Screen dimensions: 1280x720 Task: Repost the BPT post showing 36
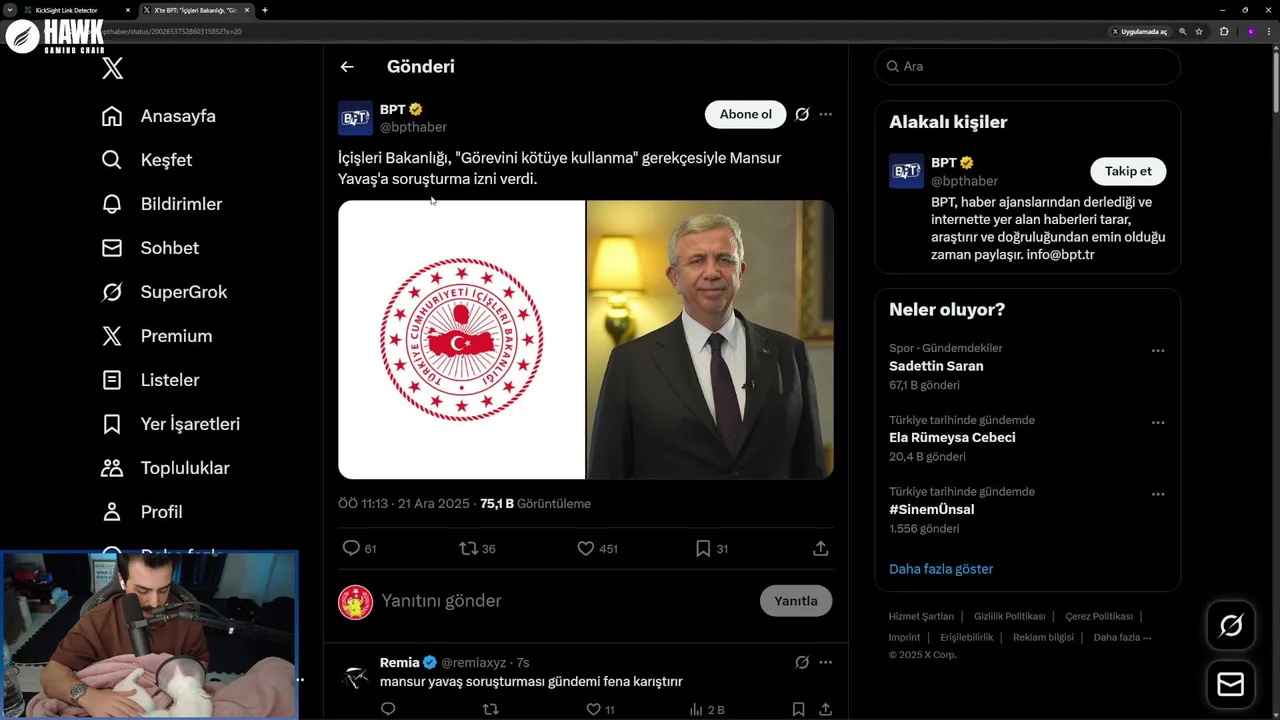pyautogui.click(x=468, y=548)
